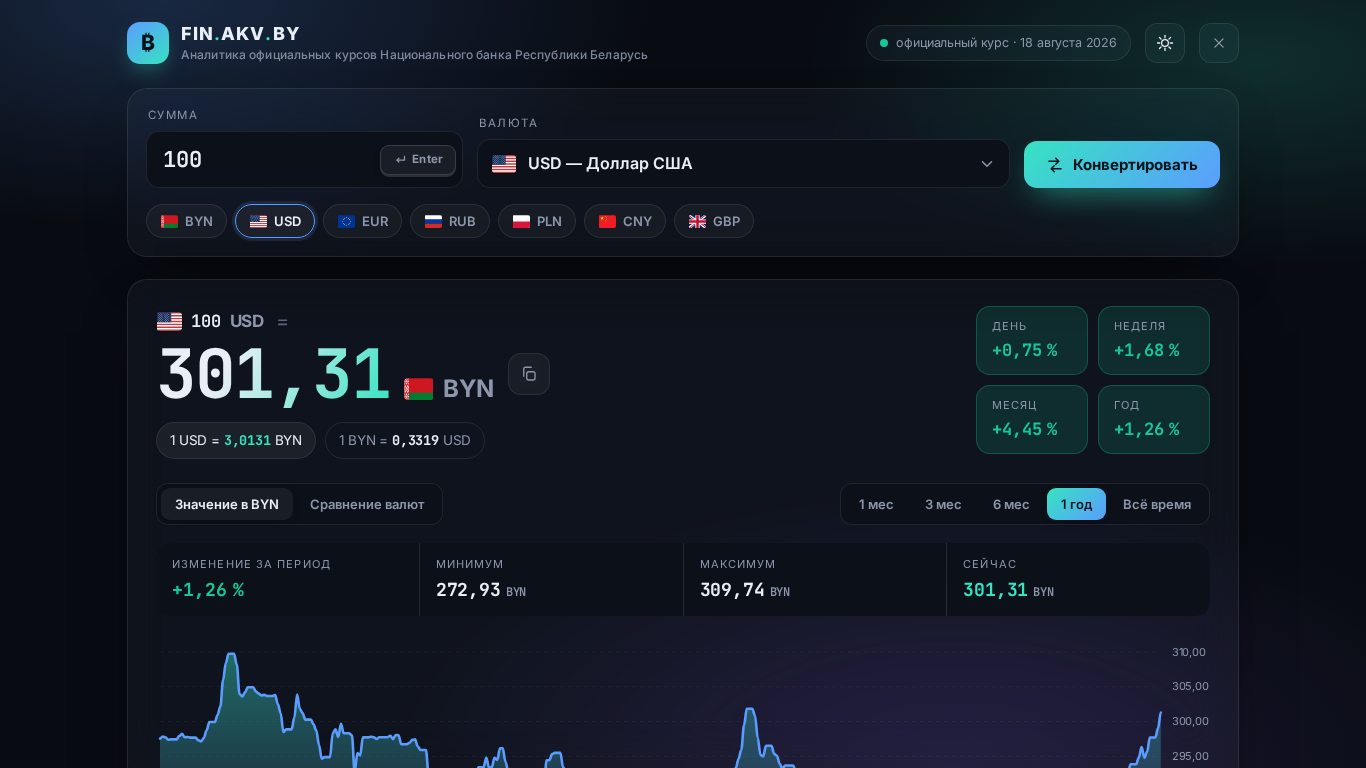Image resolution: width=1366 pixels, height=768 pixels.
Task: Select the RUB flag currency chip
Action: tap(450, 221)
